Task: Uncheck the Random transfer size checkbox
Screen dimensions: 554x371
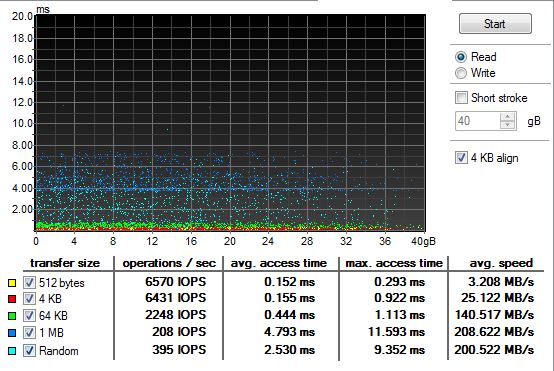Action: [x=29, y=351]
